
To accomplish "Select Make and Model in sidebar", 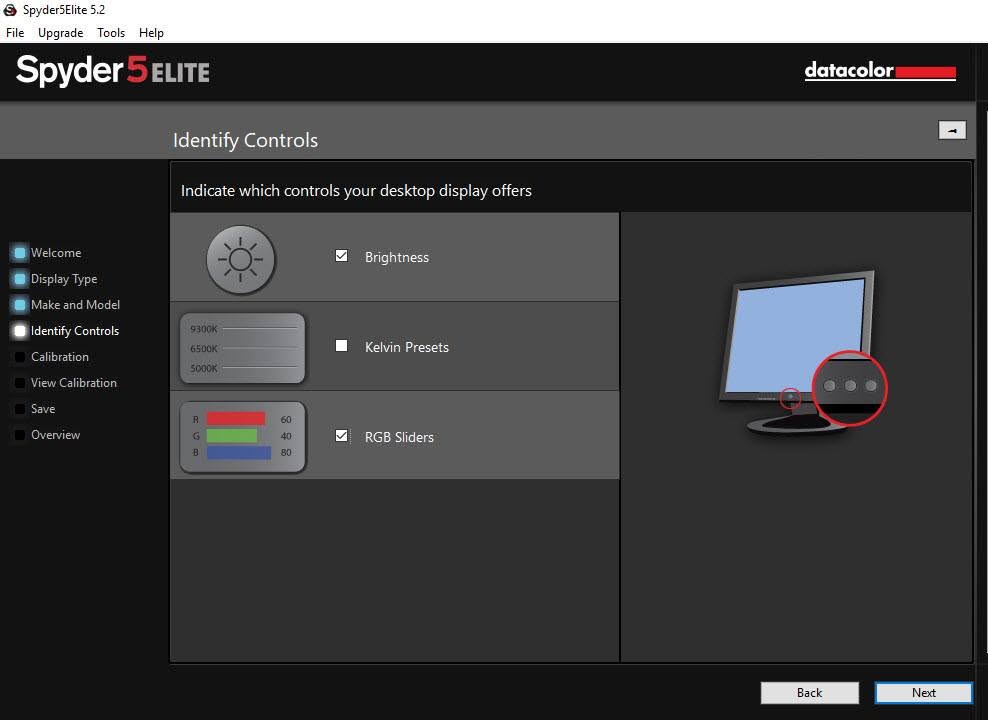I will tap(76, 305).
